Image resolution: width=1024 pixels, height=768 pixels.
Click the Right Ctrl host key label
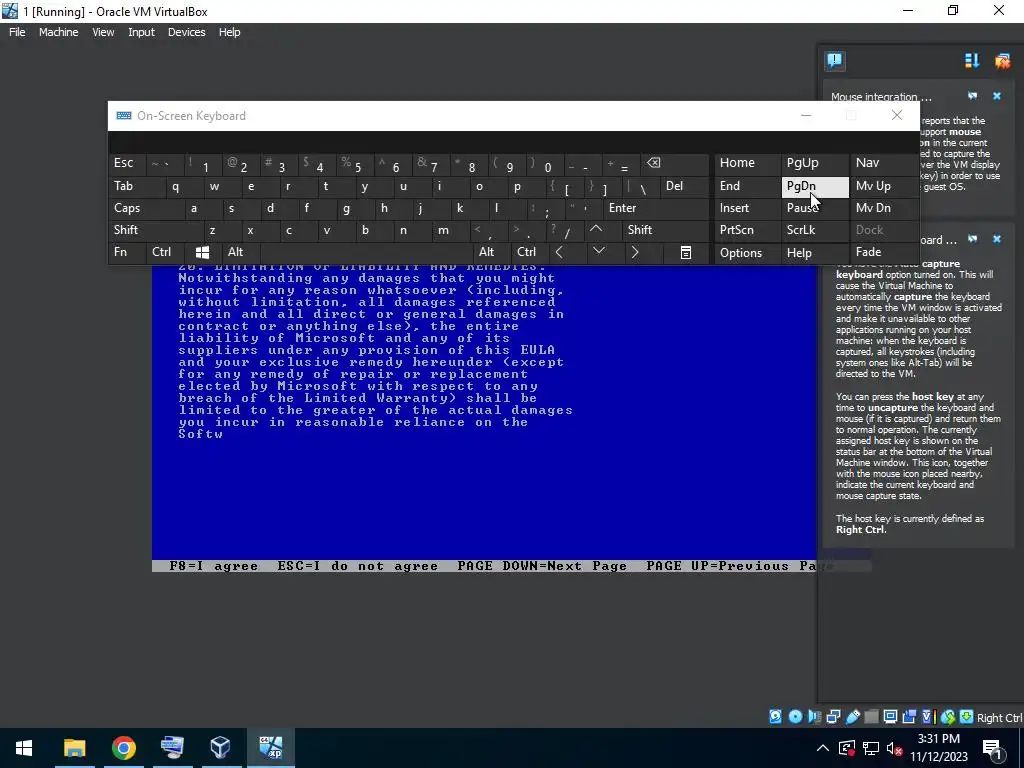1000,718
